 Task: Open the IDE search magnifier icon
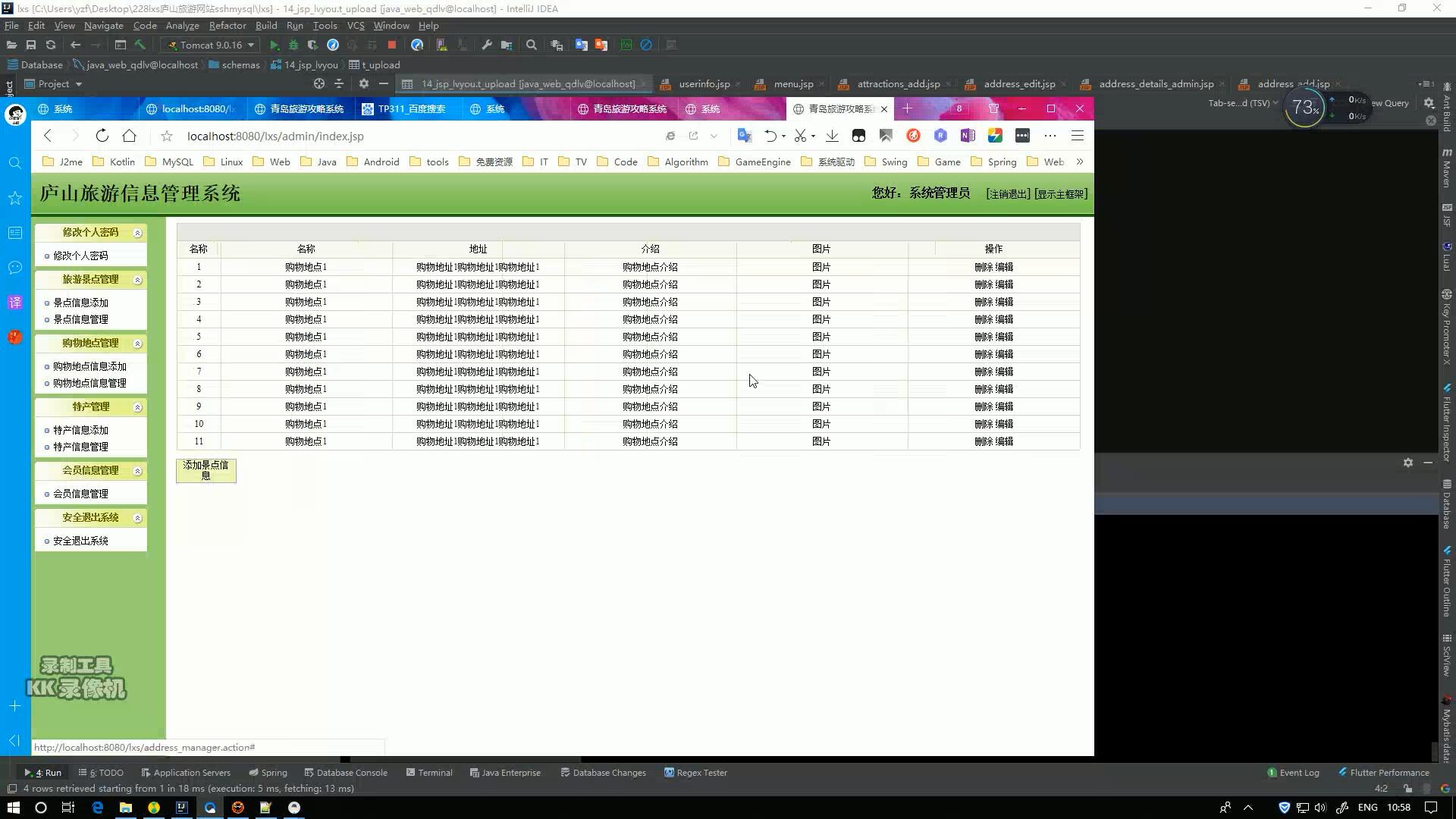tap(532, 45)
